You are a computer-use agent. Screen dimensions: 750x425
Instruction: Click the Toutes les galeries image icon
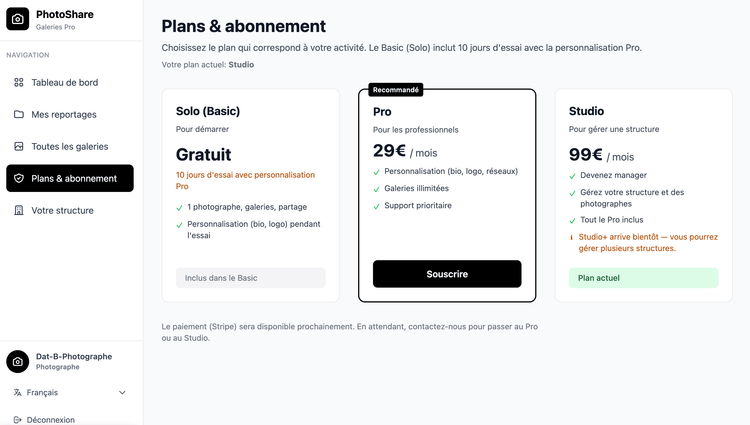(19, 146)
